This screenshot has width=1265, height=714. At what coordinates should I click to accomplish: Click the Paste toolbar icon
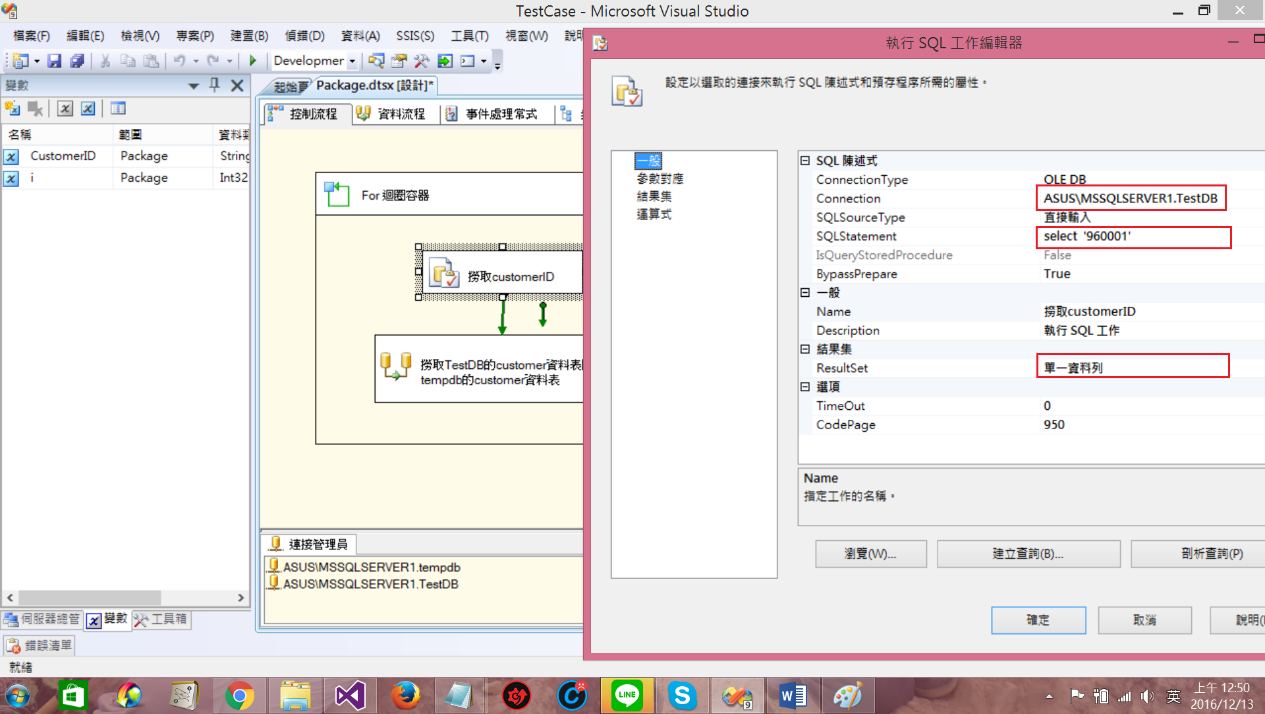point(150,61)
